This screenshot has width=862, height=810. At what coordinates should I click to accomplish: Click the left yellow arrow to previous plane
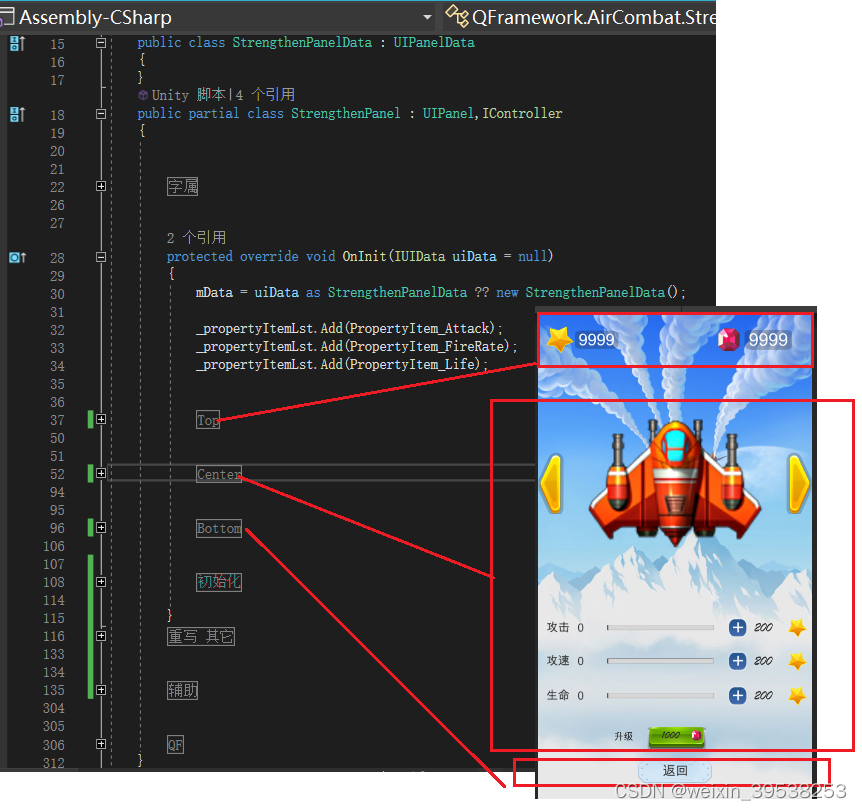[x=552, y=484]
